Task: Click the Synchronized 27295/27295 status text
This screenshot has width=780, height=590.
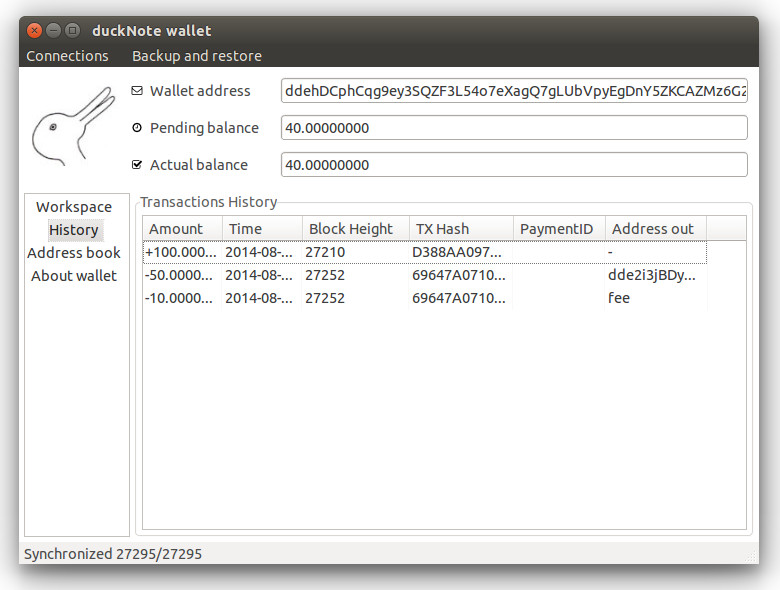Action: click(113, 554)
